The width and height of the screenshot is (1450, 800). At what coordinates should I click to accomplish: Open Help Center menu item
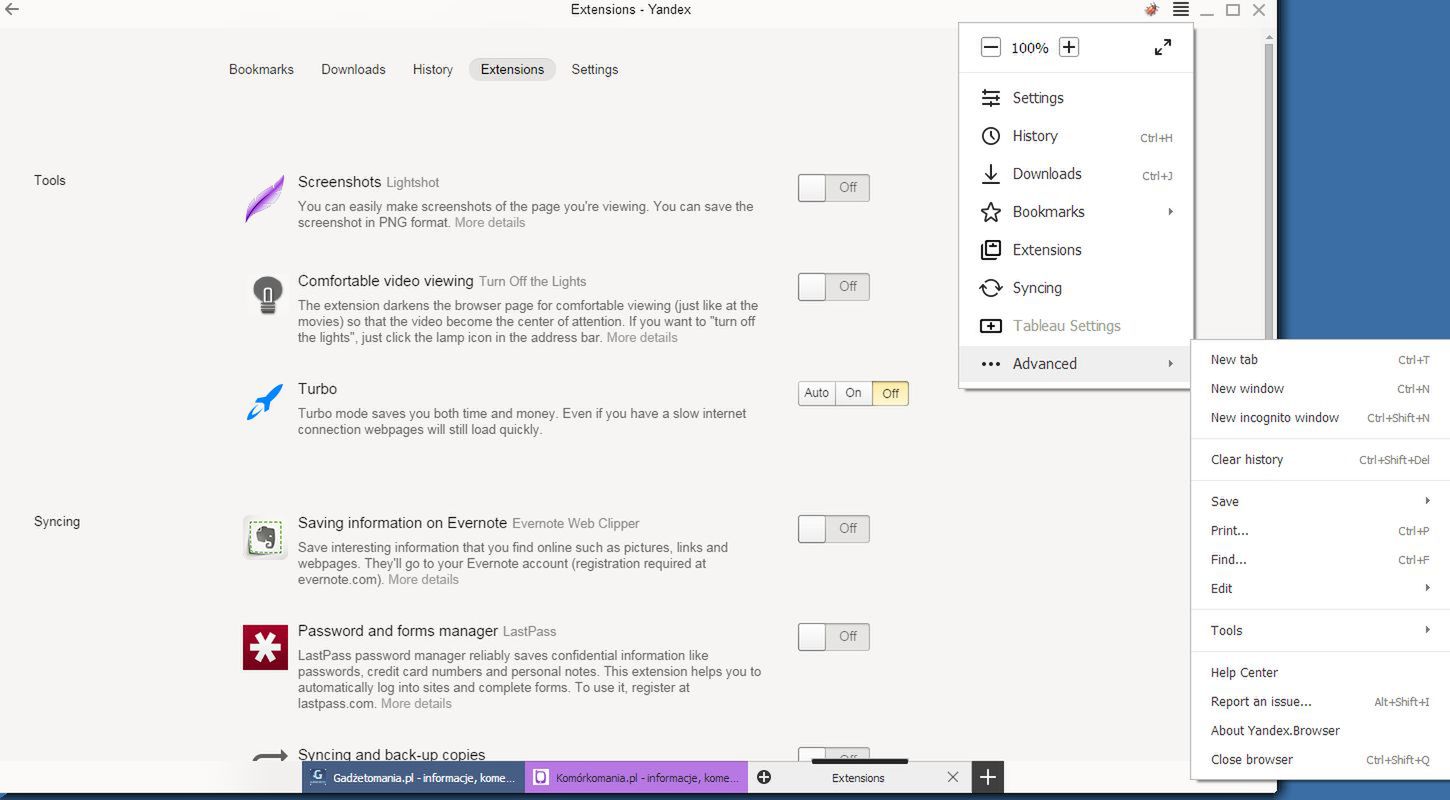pyautogui.click(x=1319, y=672)
